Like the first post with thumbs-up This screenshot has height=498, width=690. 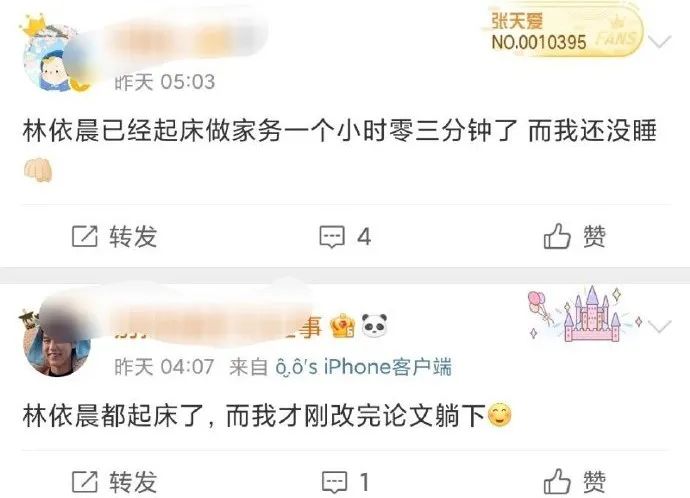(557, 236)
